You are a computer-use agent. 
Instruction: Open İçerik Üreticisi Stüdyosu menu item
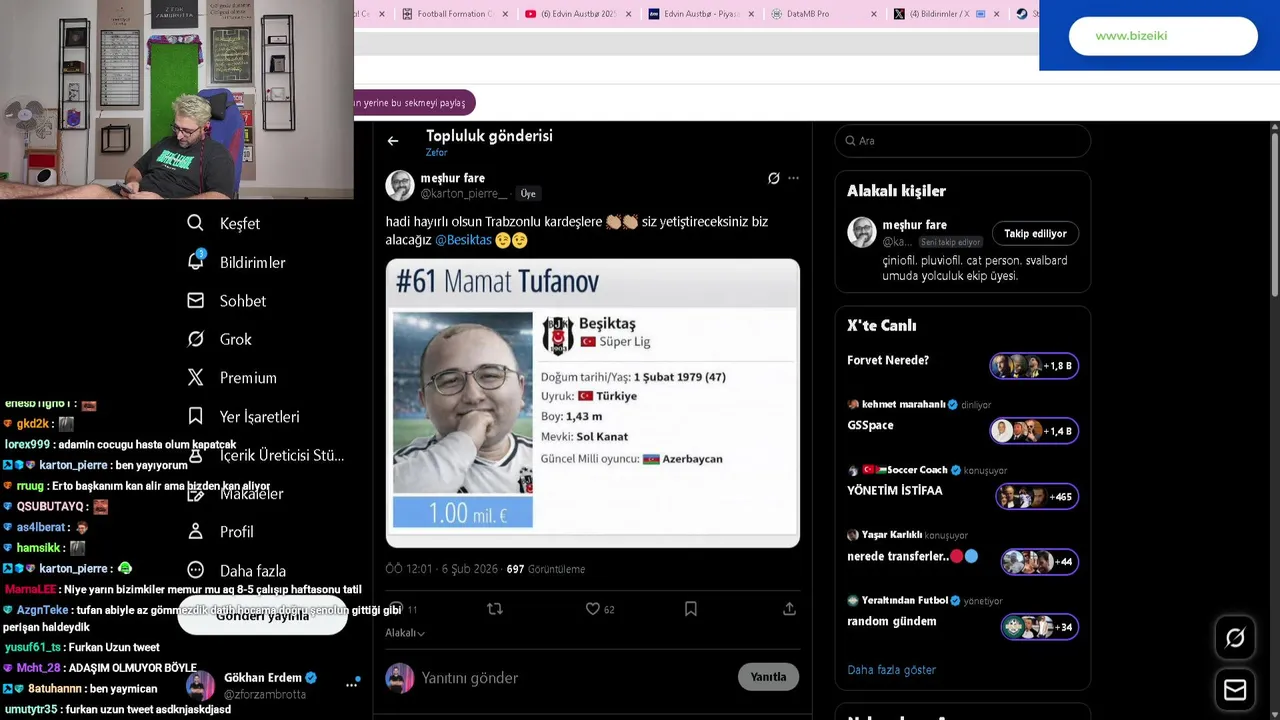coord(266,455)
